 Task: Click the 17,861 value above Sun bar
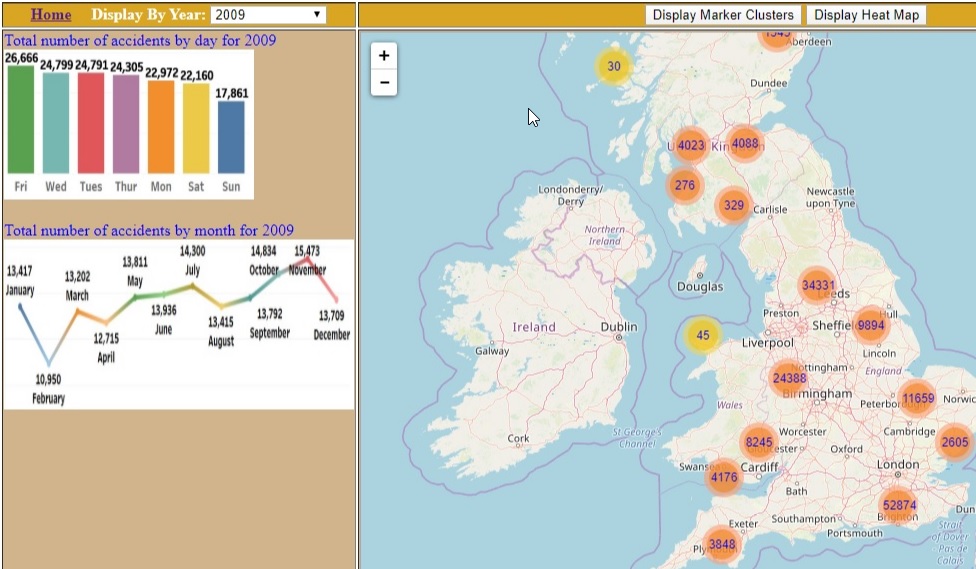[232, 93]
